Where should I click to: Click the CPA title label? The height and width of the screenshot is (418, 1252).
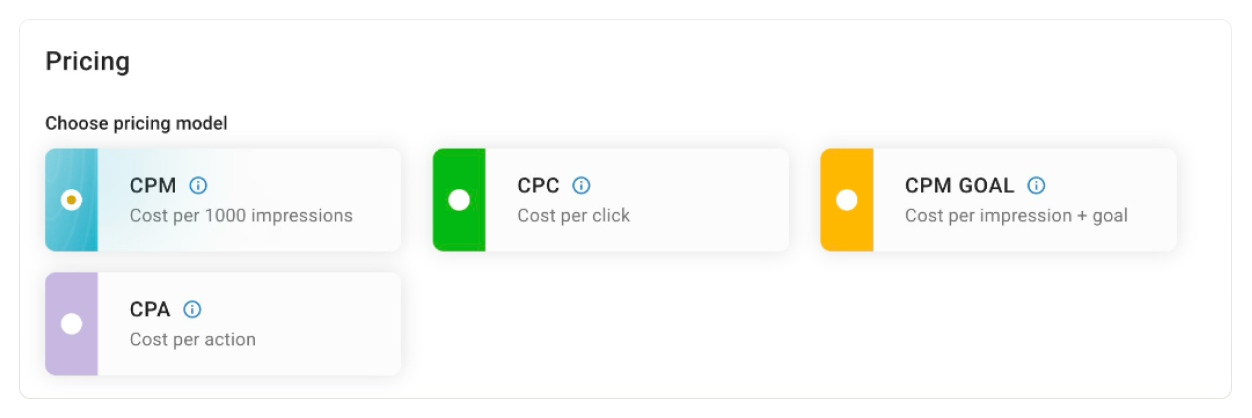pyautogui.click(x=151, y=309)
